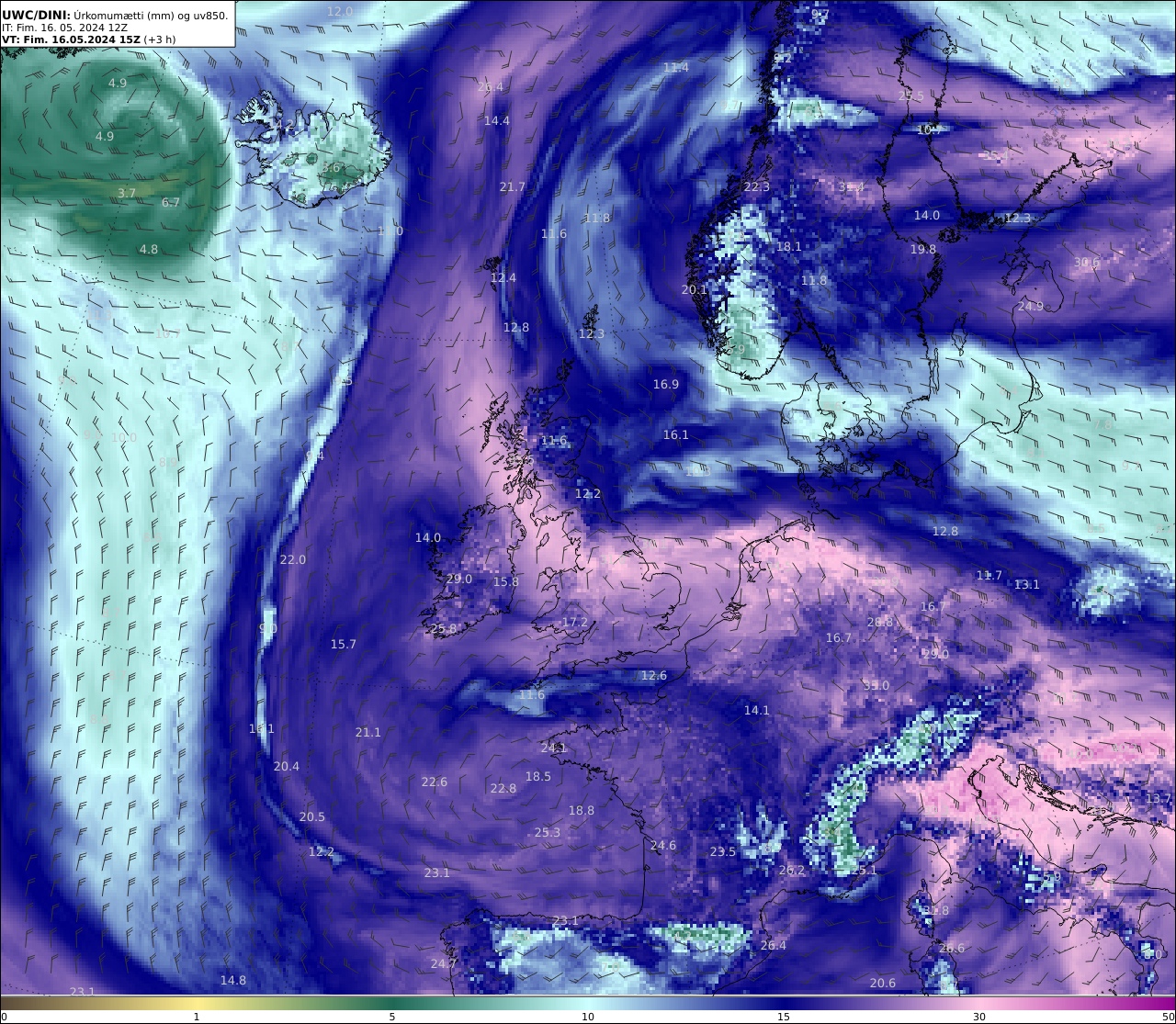This screenshot has height=1024, width=1176.
Task: Click the 6.7 value west of Iceland
Action: 171,202
